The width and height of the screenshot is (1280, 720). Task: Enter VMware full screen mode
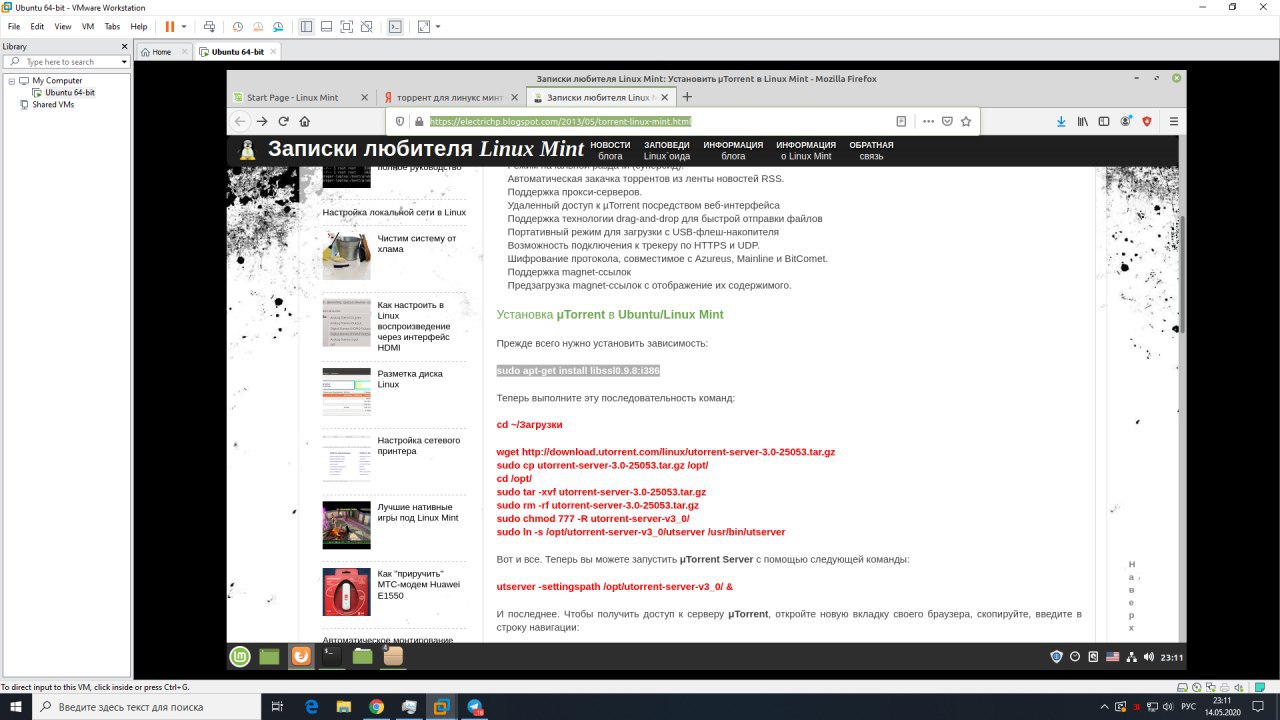pyautogui.click(x=346, y=26)
